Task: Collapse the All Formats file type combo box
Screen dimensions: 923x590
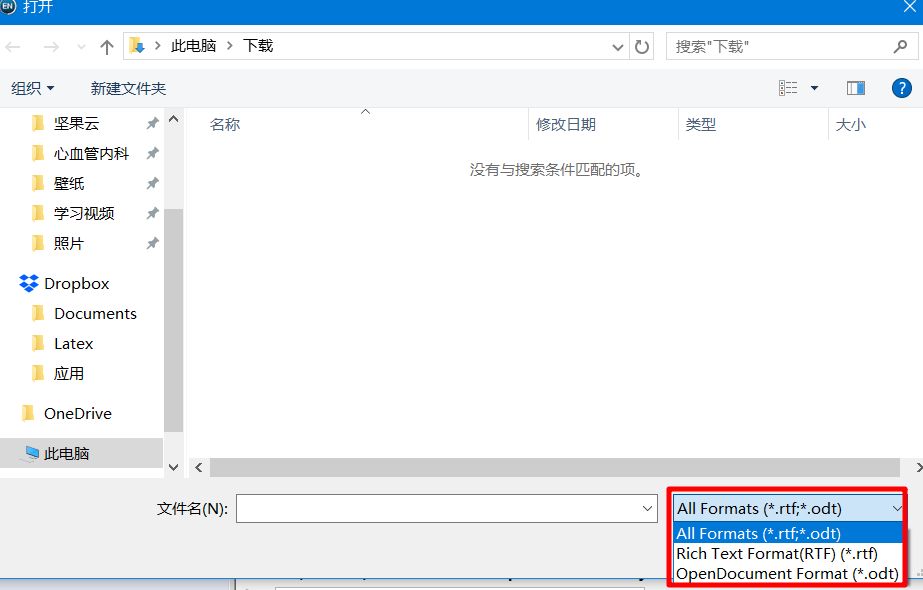Action: [x=788, y=508]
